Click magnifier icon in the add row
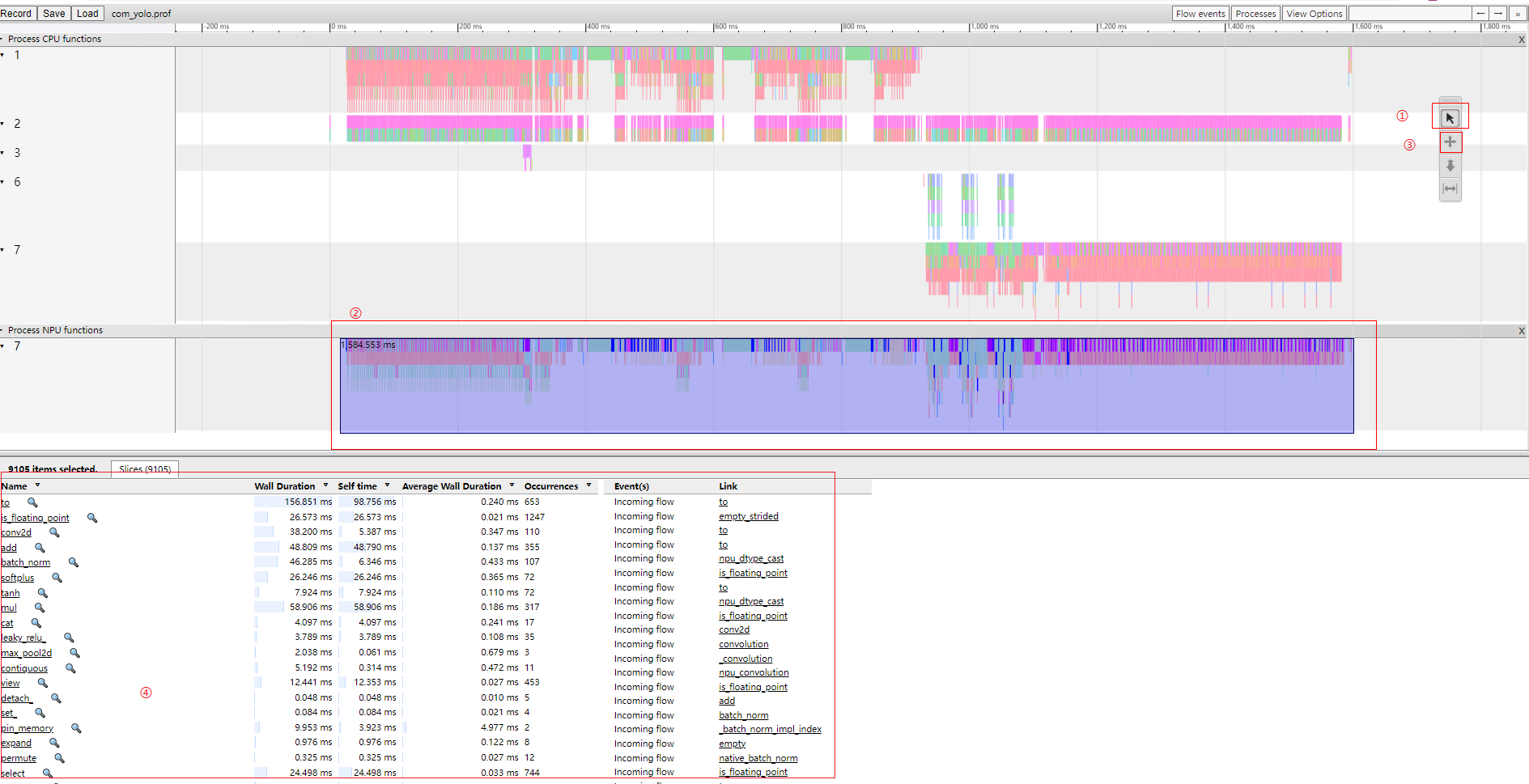Viewport: 1529px width, 784px height. tap(40, 548)
